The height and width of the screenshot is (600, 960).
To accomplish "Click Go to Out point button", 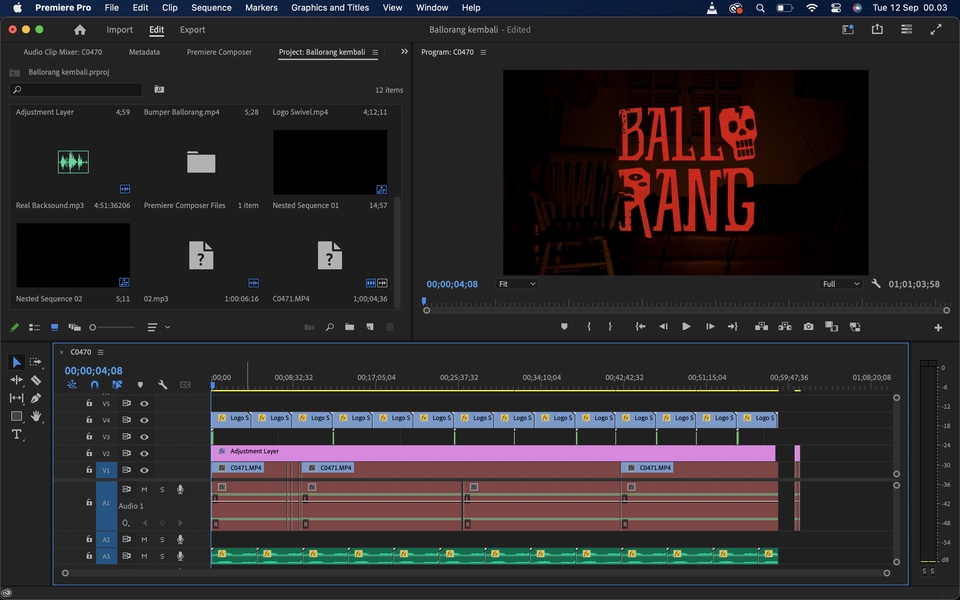I will pyautogui.click(x=733, y=327).
